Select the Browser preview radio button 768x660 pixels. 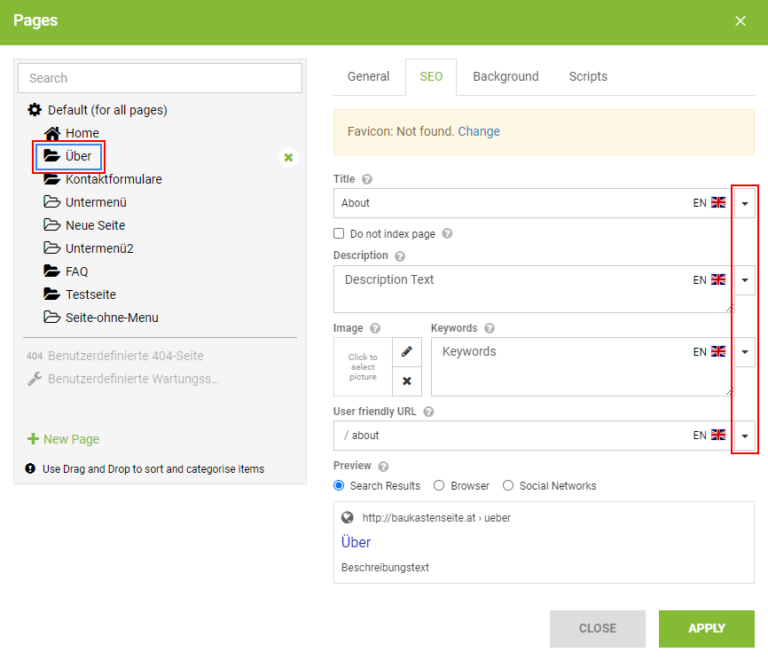439,486
